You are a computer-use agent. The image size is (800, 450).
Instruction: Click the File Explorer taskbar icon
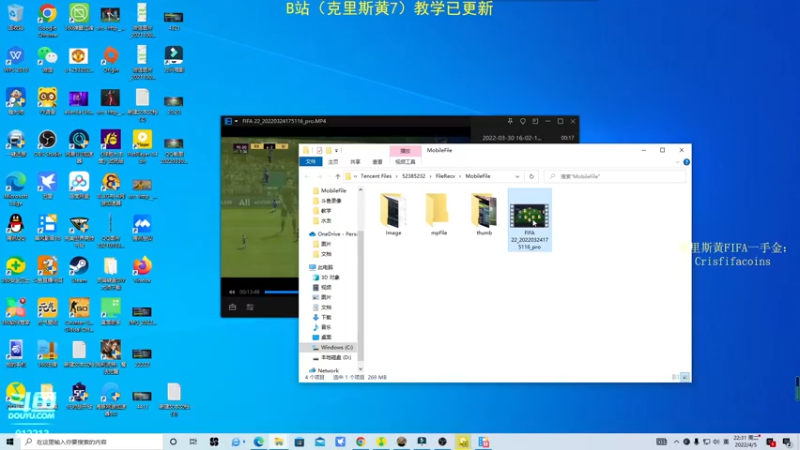coord(279,442)
